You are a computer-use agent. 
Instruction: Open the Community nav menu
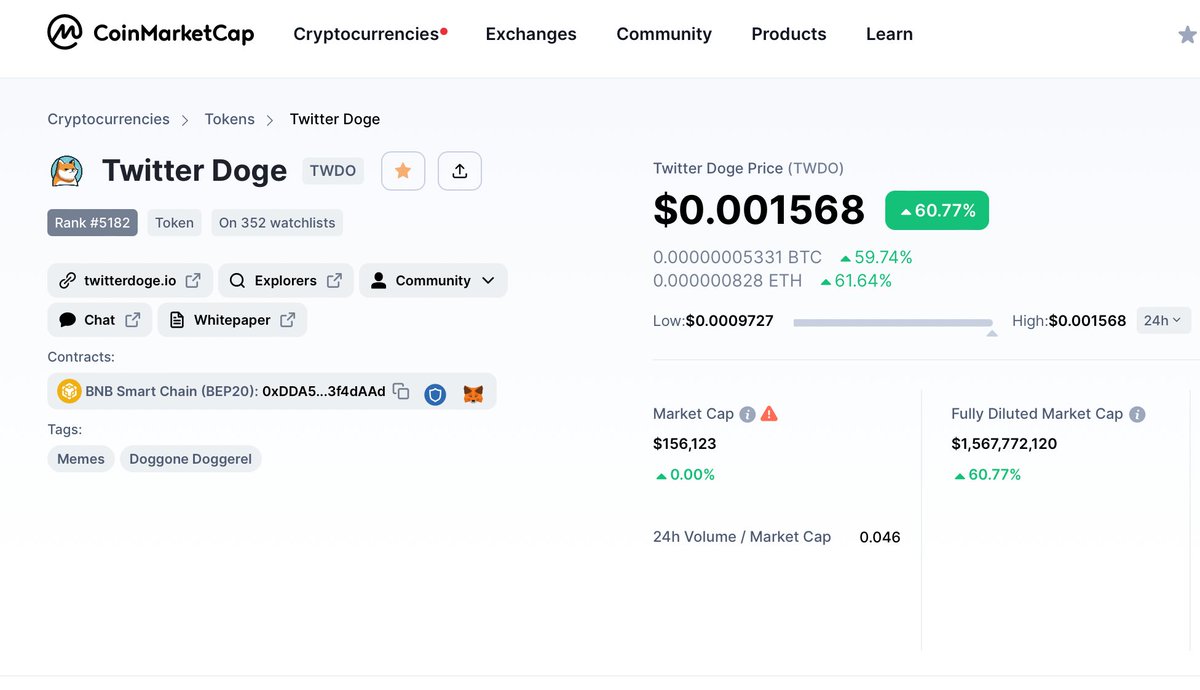[664, 34]
